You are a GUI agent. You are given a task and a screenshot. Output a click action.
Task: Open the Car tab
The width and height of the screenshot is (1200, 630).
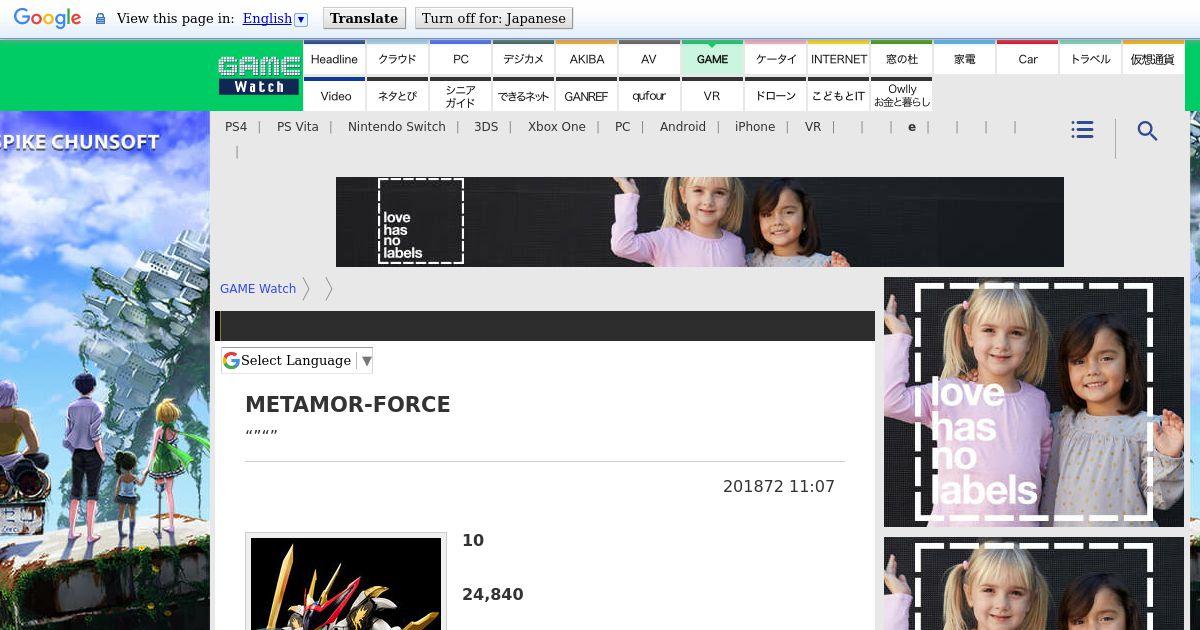[x=1027, y=58]
